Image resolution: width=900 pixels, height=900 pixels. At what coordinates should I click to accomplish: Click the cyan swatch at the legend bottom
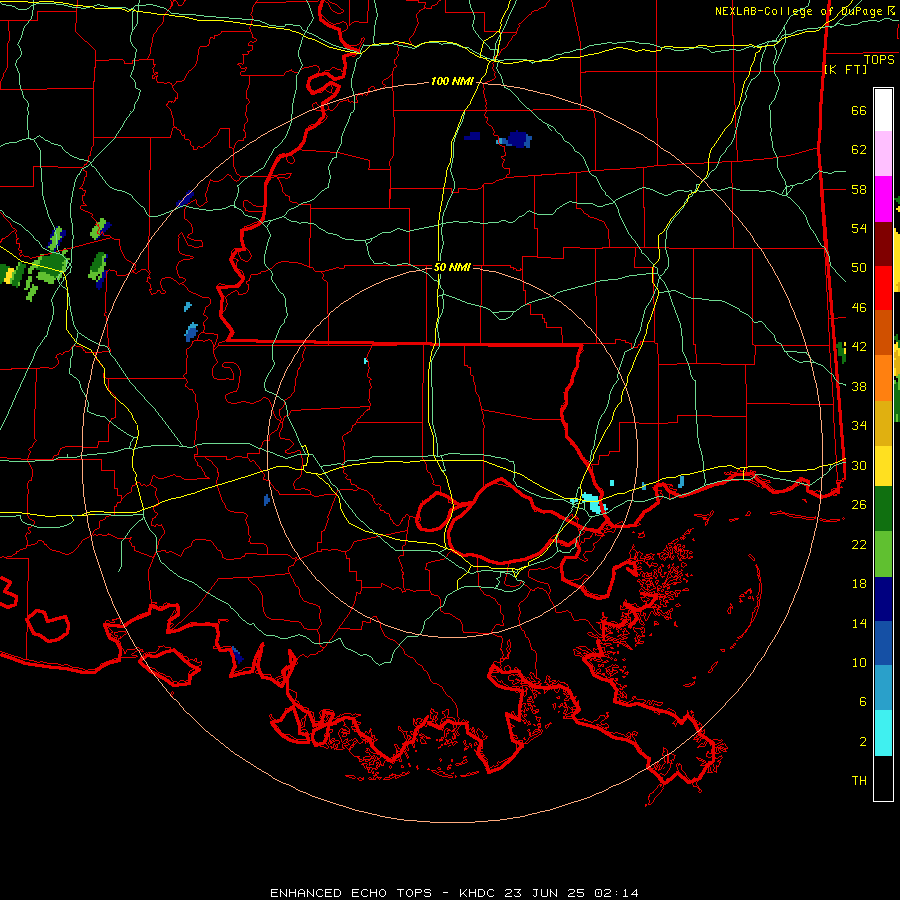point(883,733)
